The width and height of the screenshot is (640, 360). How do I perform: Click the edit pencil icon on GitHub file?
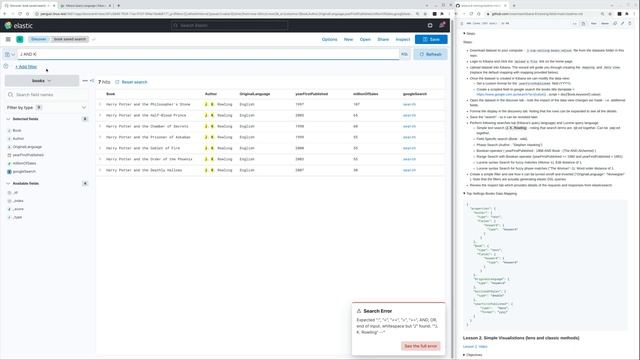622,23
